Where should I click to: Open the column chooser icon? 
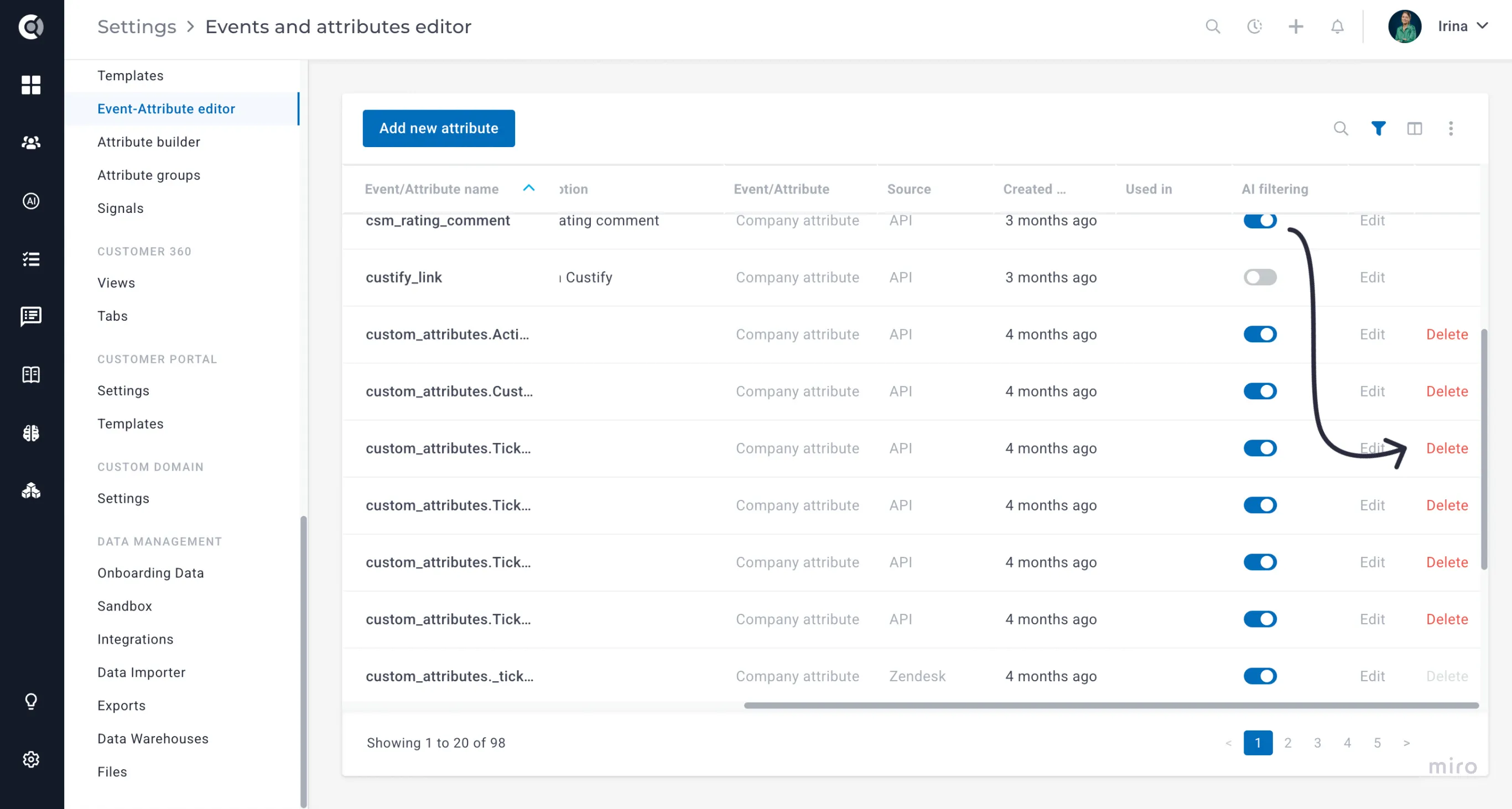(x=1415, y=128)
